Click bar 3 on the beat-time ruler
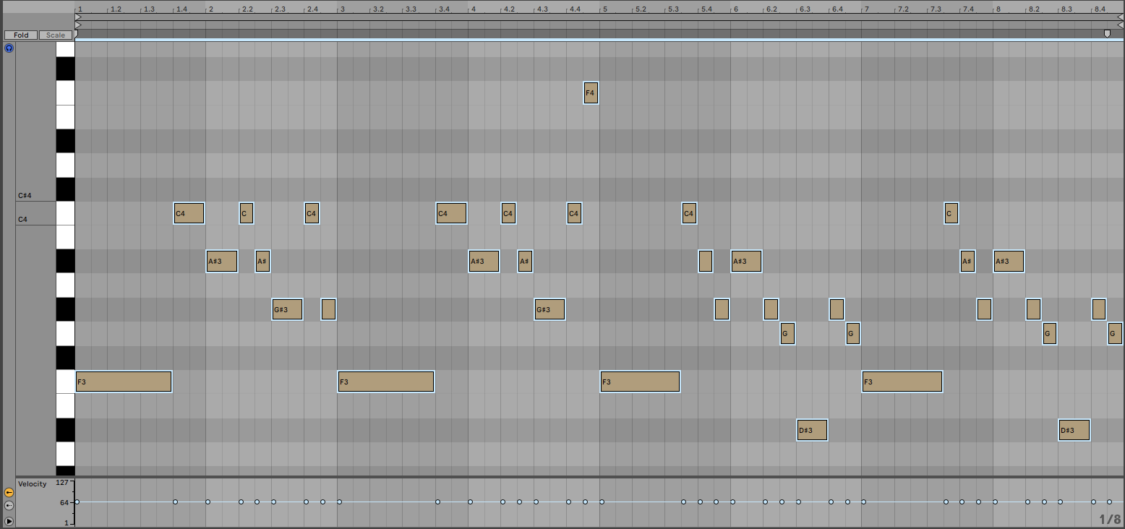1125x529 pixels. tap(340, 9)
